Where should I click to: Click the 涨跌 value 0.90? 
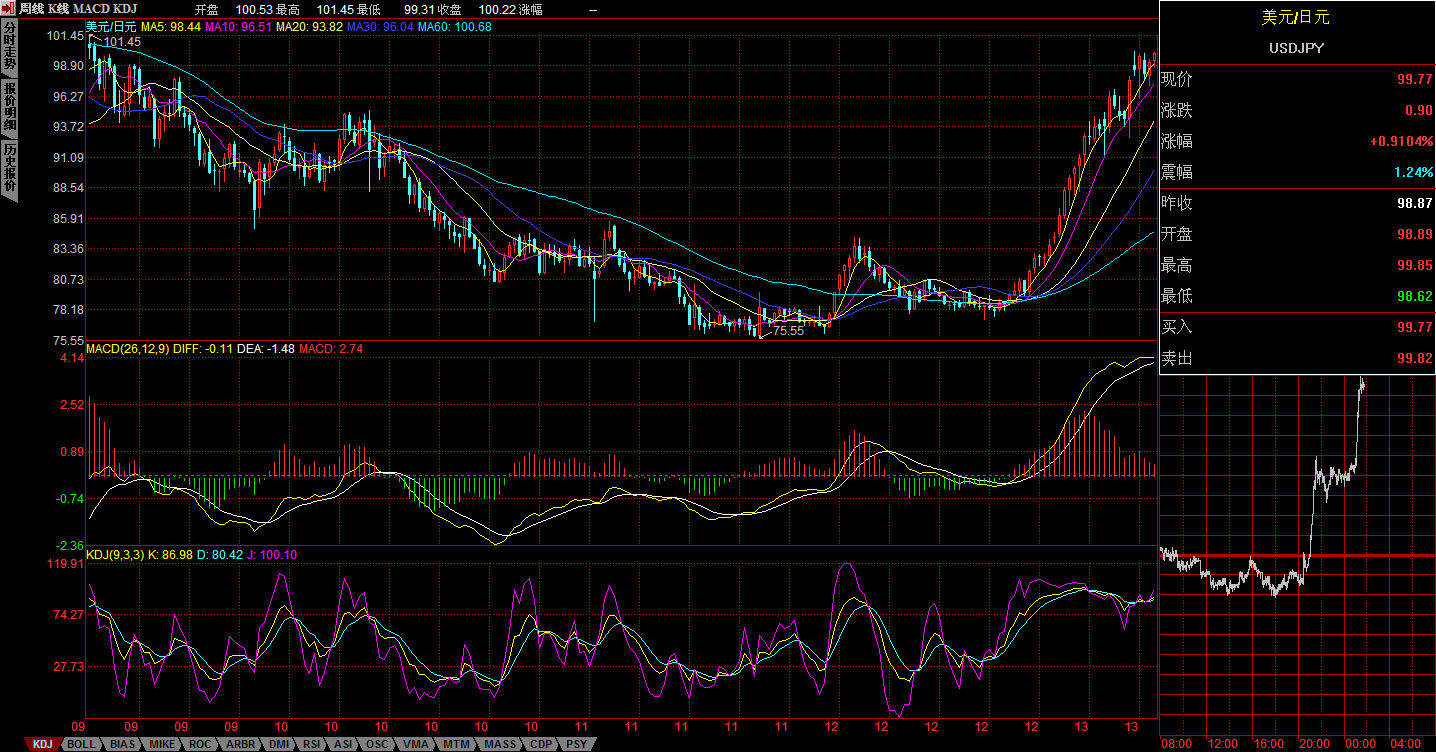click(1419, 110)
